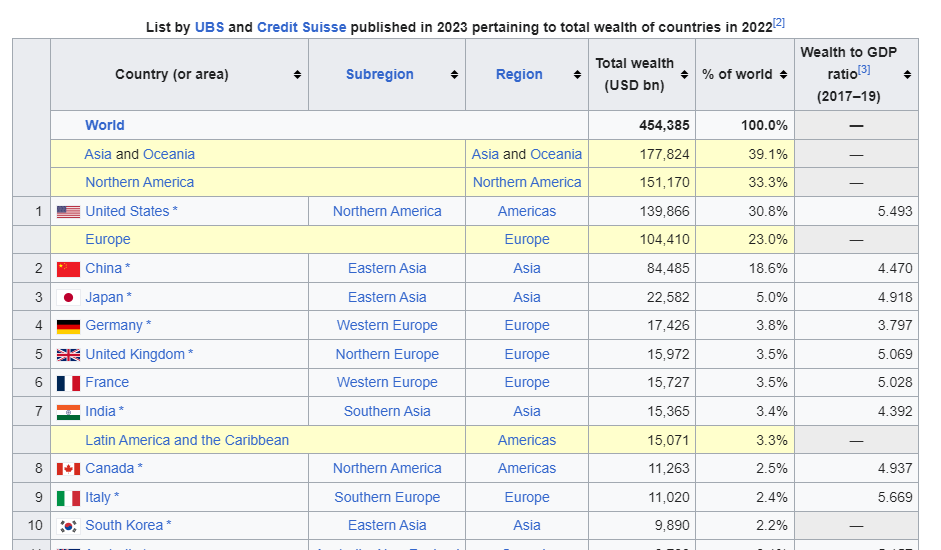Open the South Korea country link
The width and height of the screenshot is (941, 550).
pos(124,525)
